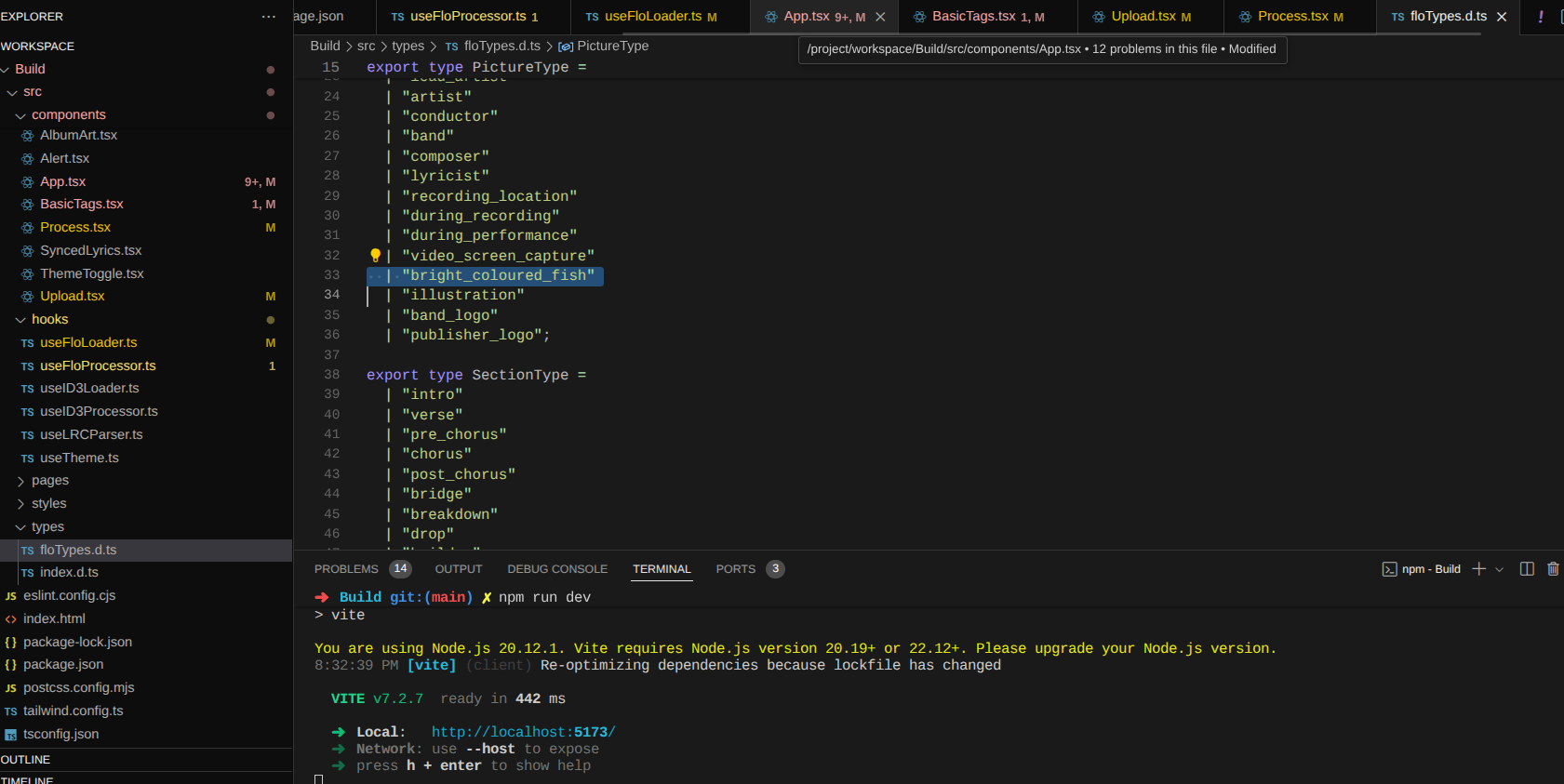This screenshot has width=1564, height=784.
Task: Open Explorer's more actions ellipsis menu
Action: click(268, 17)
